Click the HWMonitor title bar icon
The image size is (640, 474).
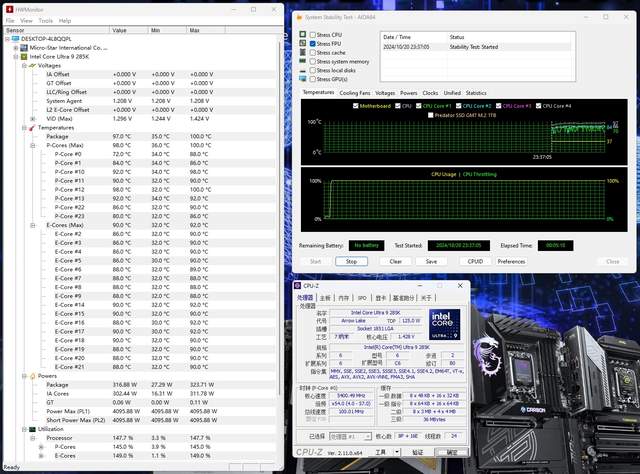click(9, 9)
